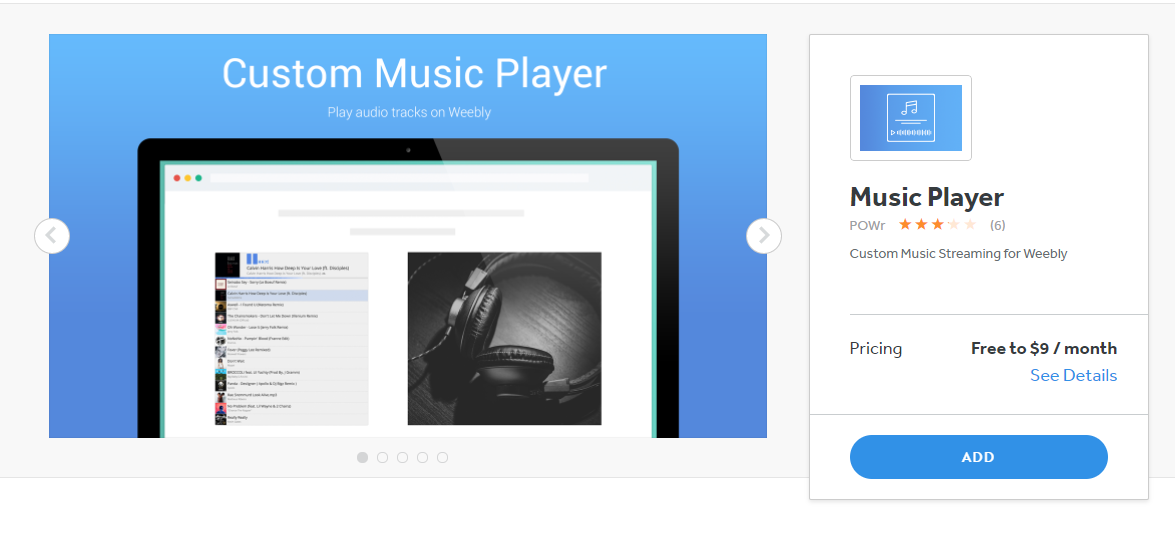View the 6 reviews count
The height and width of the screenshot is (537, 1175).
pyautogui.click(x=997, y=225)
